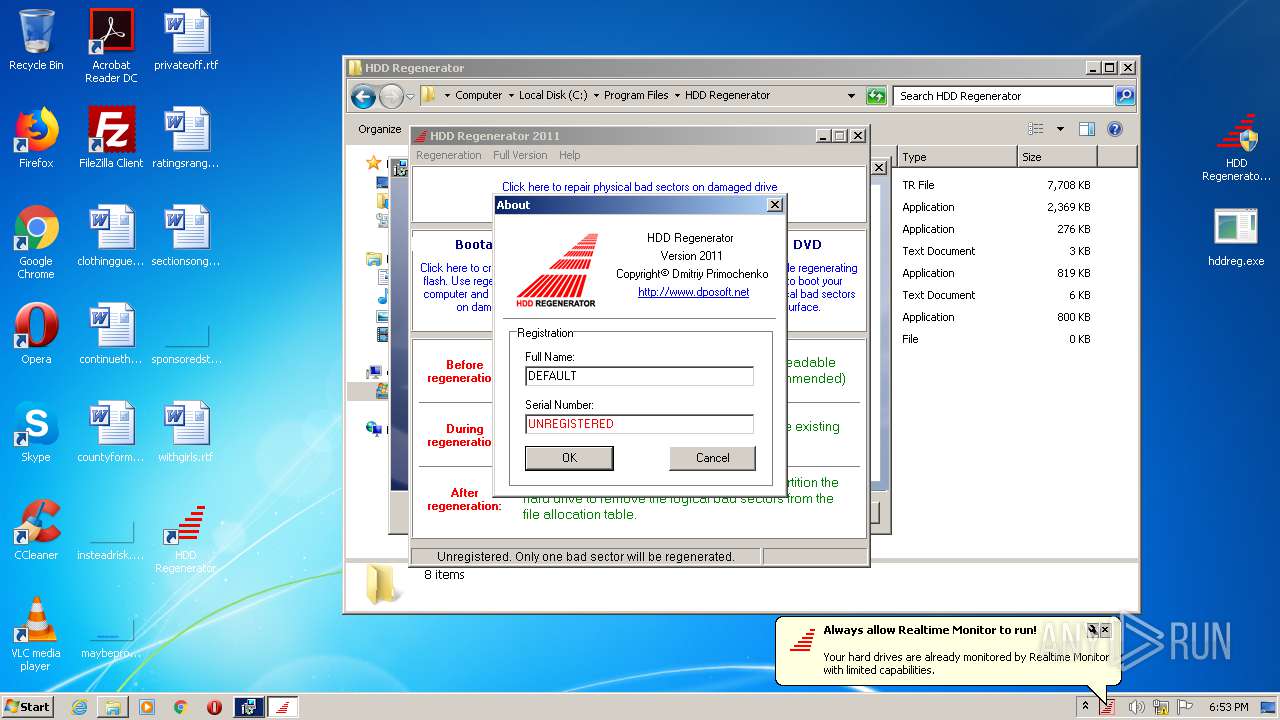1280x720 pixels.
Task: Select HDD Regenerator shortcut at desktop right
Action: [1236, 148]
